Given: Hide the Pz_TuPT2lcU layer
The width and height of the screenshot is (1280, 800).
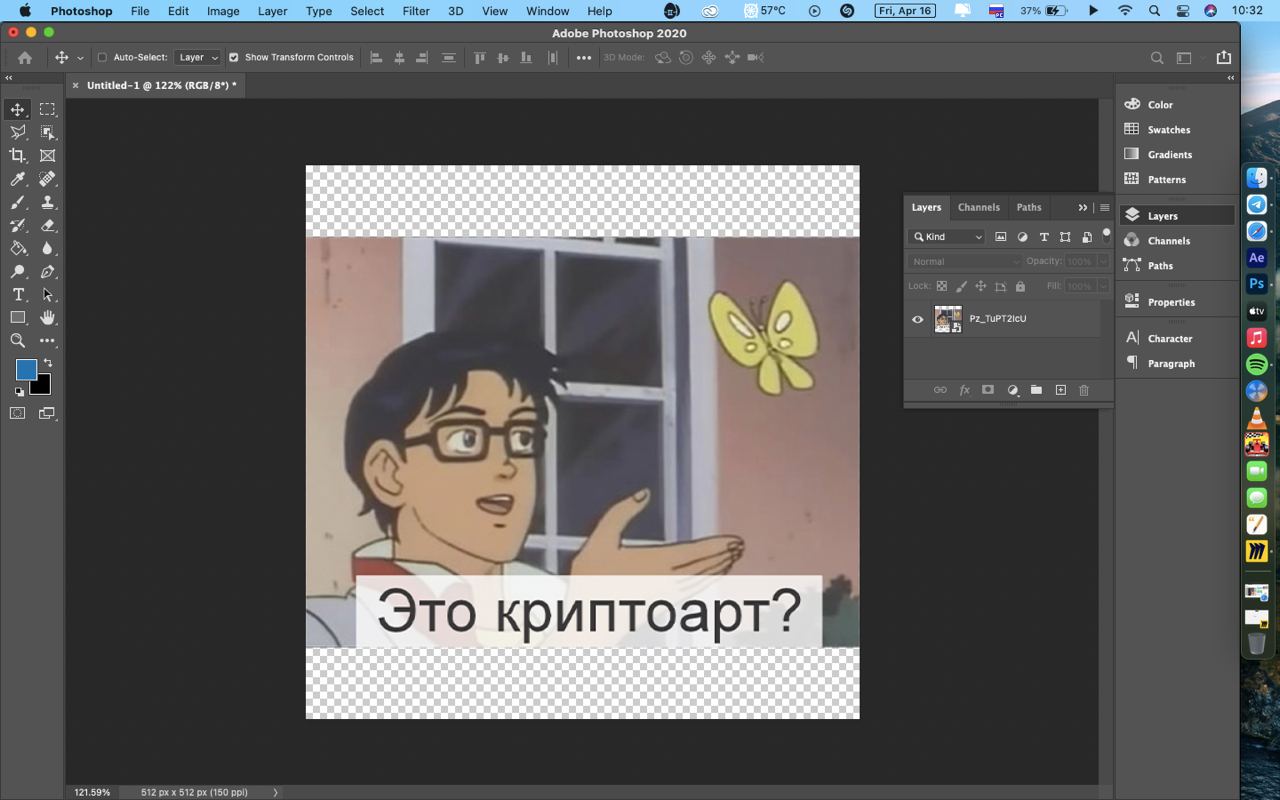Looking at the screenshot, I should tap(917, 319).
